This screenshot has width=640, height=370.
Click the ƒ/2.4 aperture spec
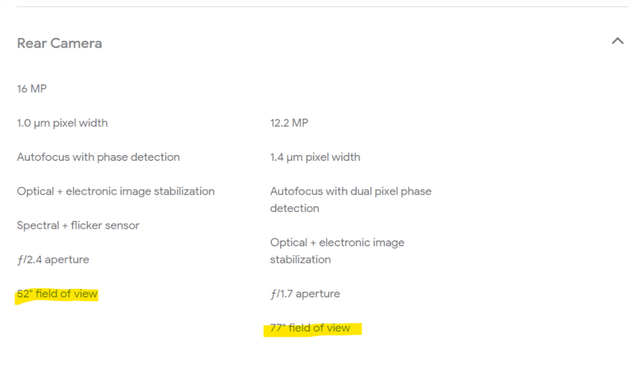click(53, 259)
